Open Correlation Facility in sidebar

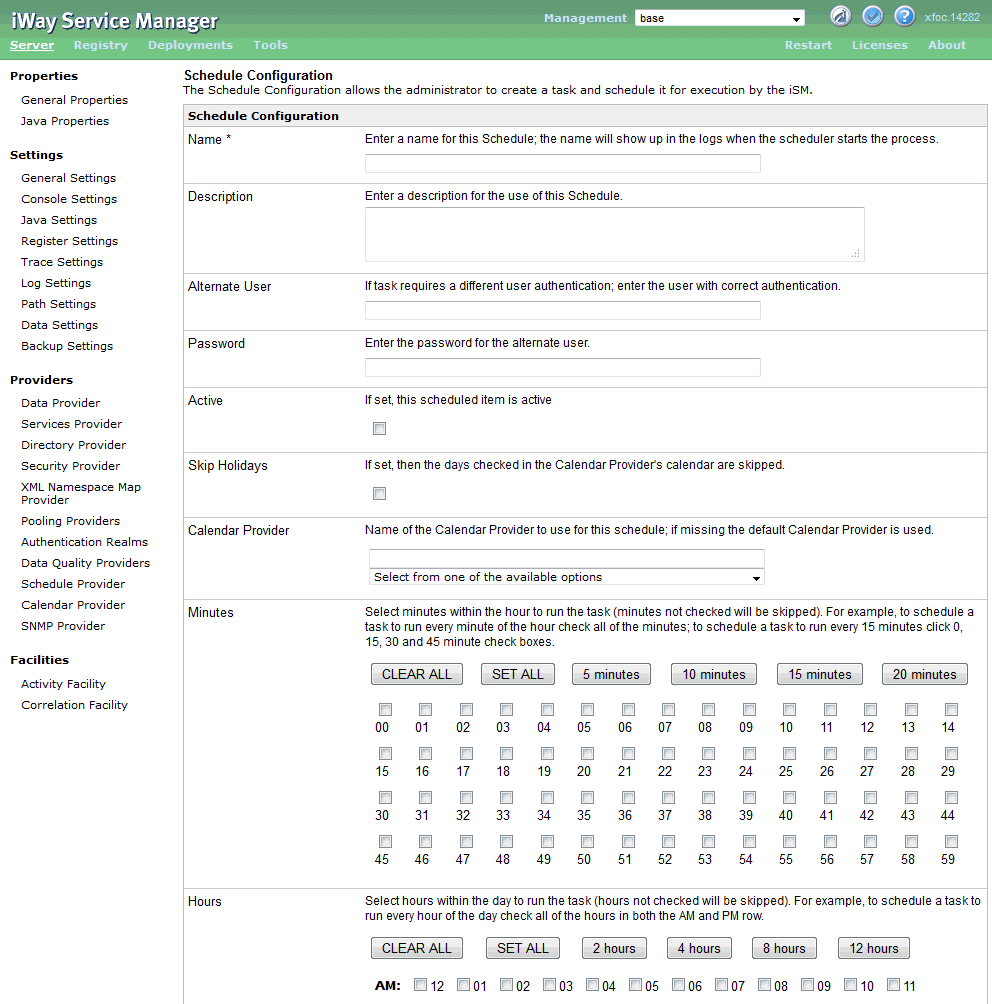click(74, 705)
